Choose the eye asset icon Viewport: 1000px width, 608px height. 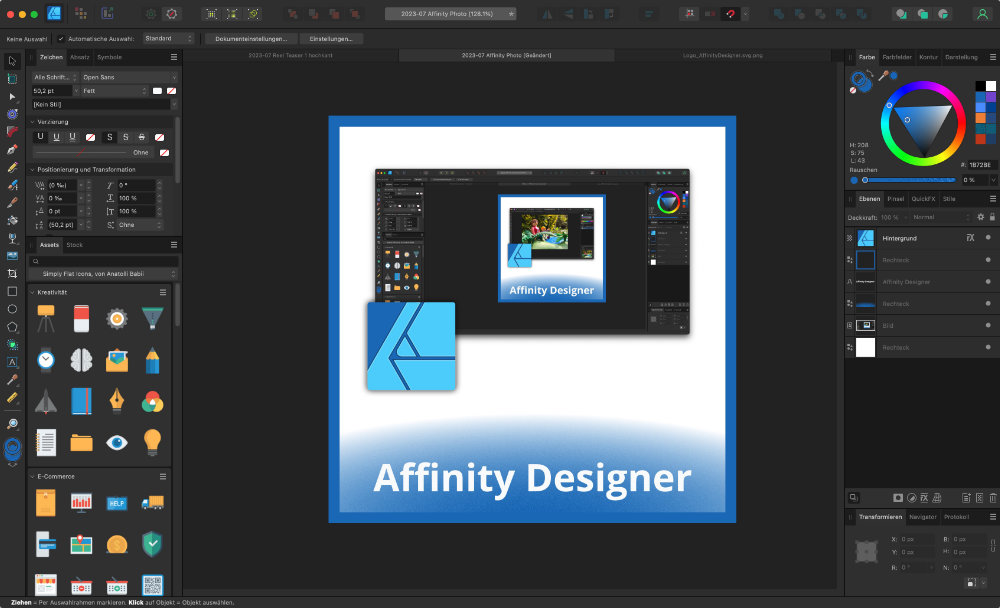[x=117, y=442]
